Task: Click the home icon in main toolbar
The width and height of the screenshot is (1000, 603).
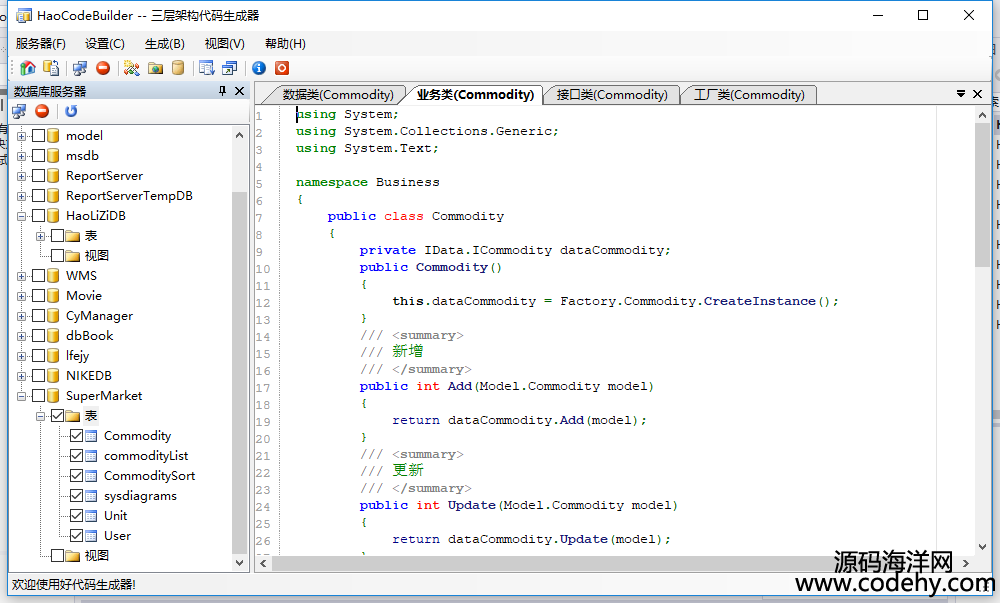Action: coord(28,68)
